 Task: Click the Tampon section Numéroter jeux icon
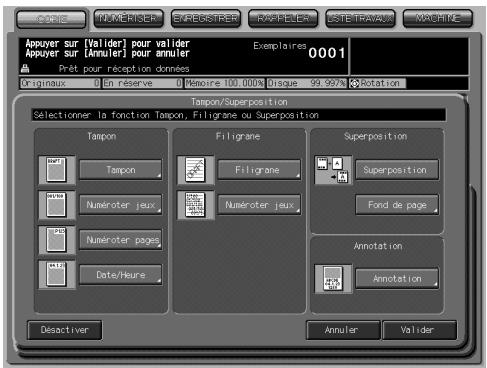pos(57,205)
